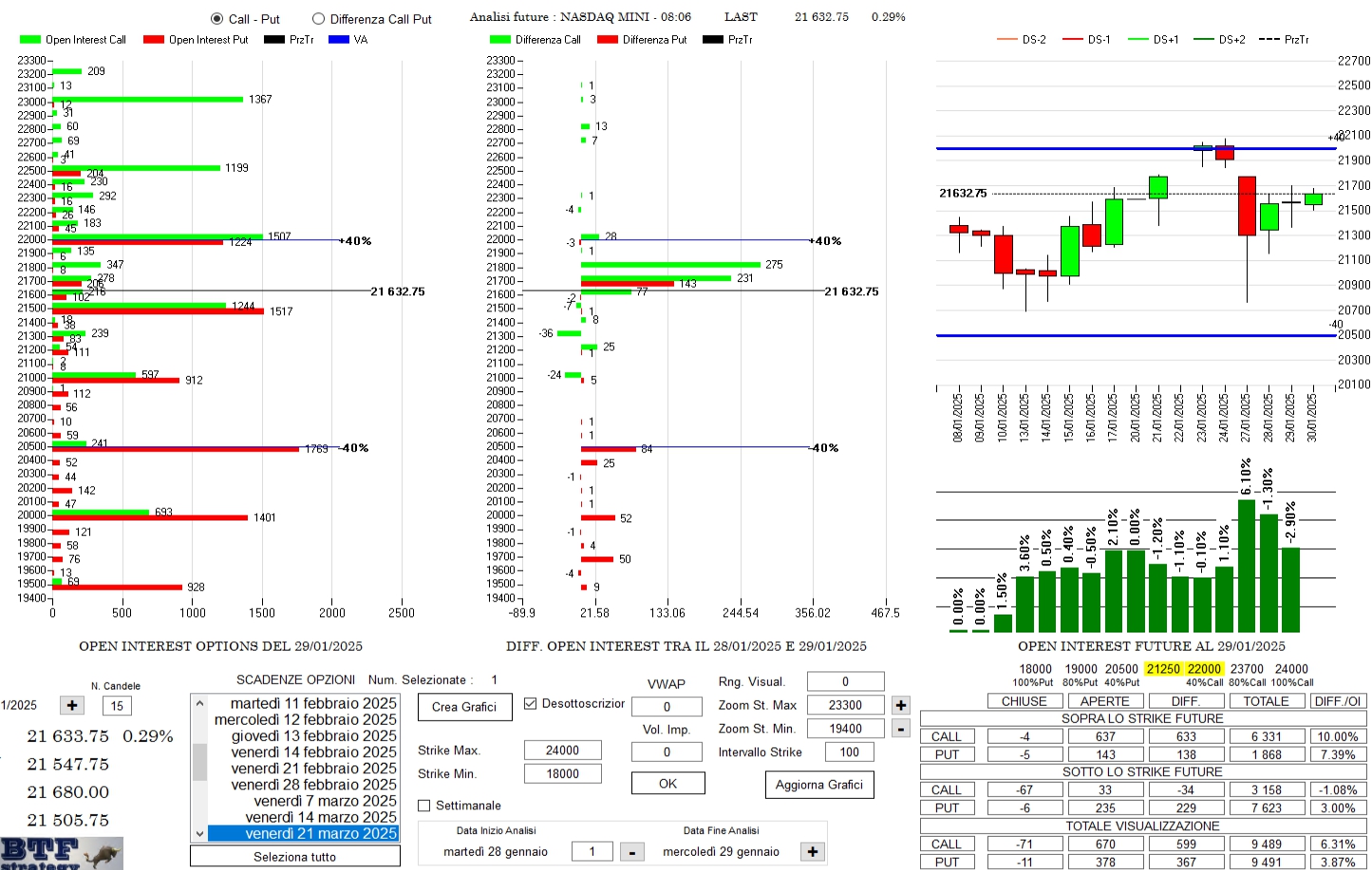Click the Crea Grafici button
Viewport: 1372px width, 870px height.
464,707
